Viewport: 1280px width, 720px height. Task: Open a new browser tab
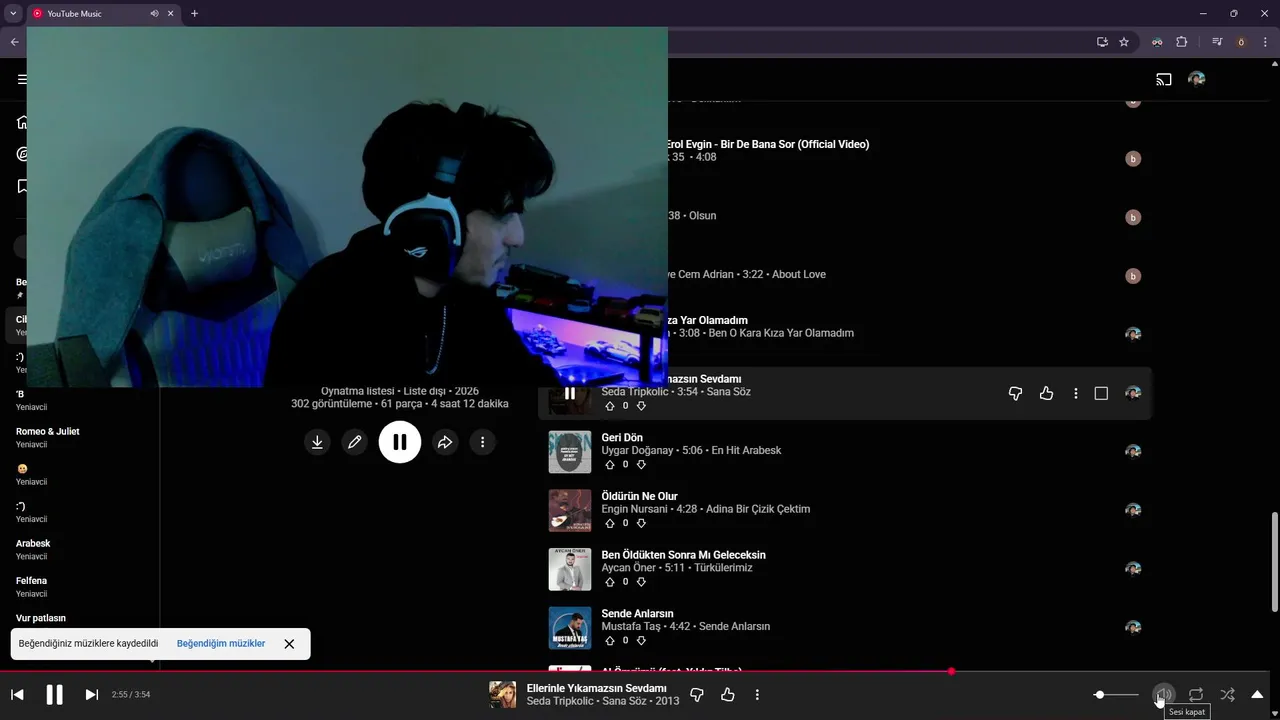[194, 14]
